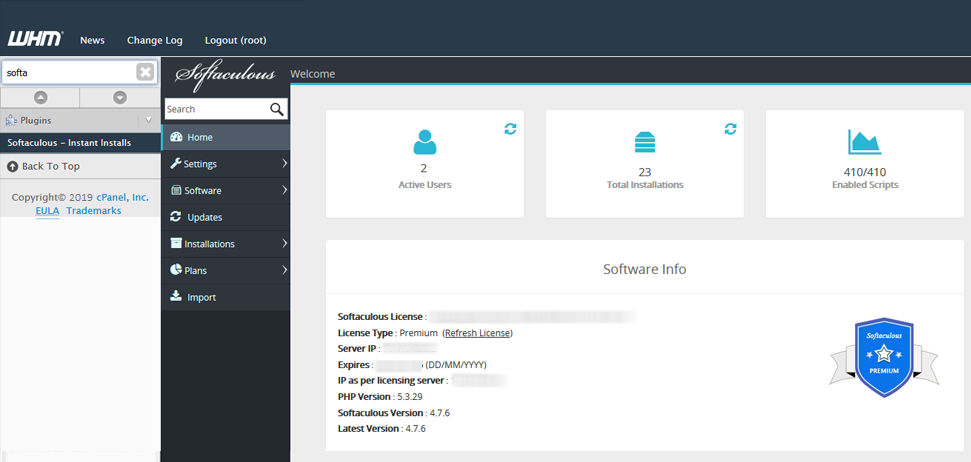The image size is (971, 462).
Task: Click the Plugins category icon
Action: click(11, 121)
